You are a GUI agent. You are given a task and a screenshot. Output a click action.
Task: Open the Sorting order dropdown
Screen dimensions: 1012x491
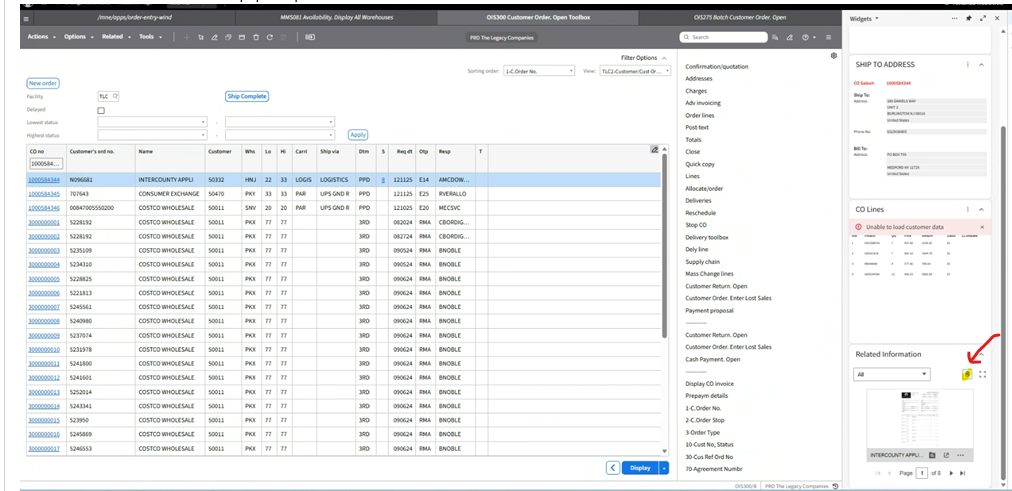(x=539, y=71)
